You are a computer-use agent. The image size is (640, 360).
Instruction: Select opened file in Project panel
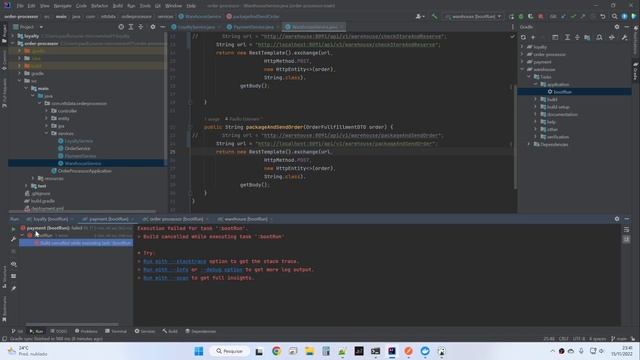pyautogui.click(x=121, y=27)
